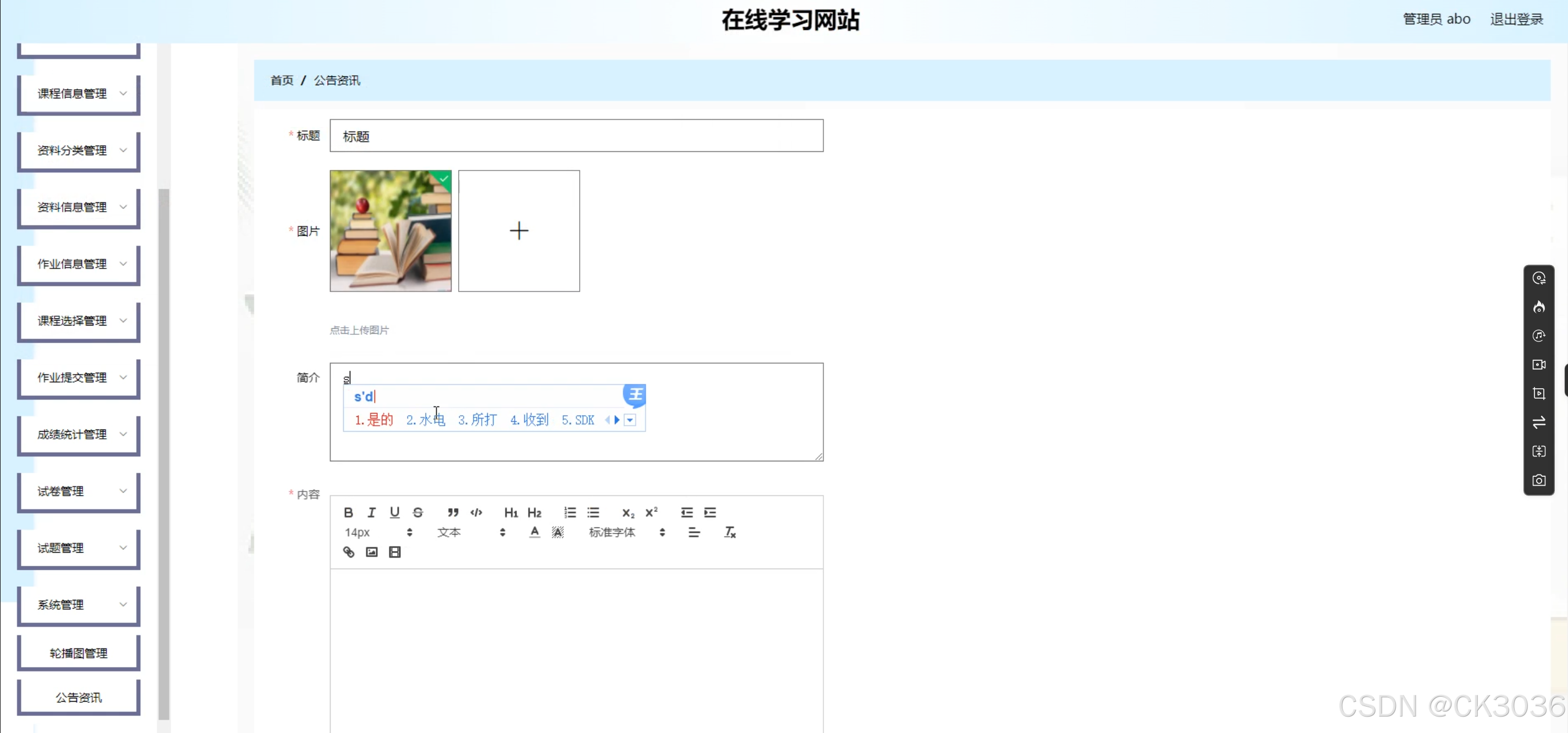
Task: Insert a link using chain icon
Action: [348, 552]
